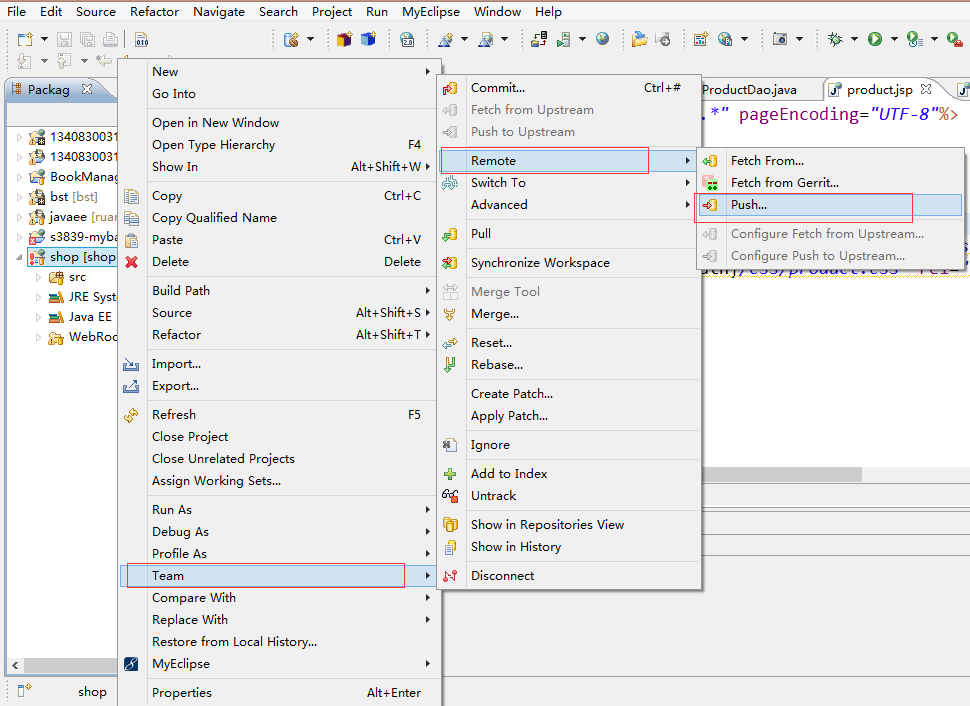Click the Copy icon in context menu
Image resolution: width=970 pixels, height=706 pixels.
(x=131, y=196)
